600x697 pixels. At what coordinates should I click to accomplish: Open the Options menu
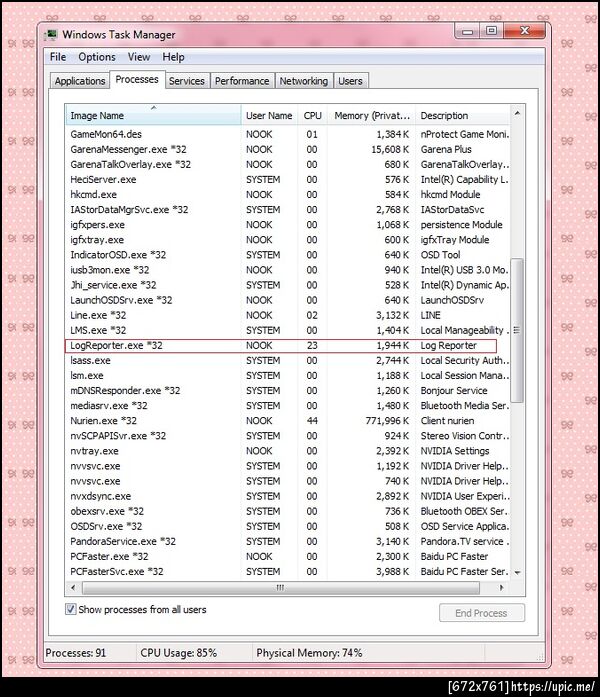97,57
